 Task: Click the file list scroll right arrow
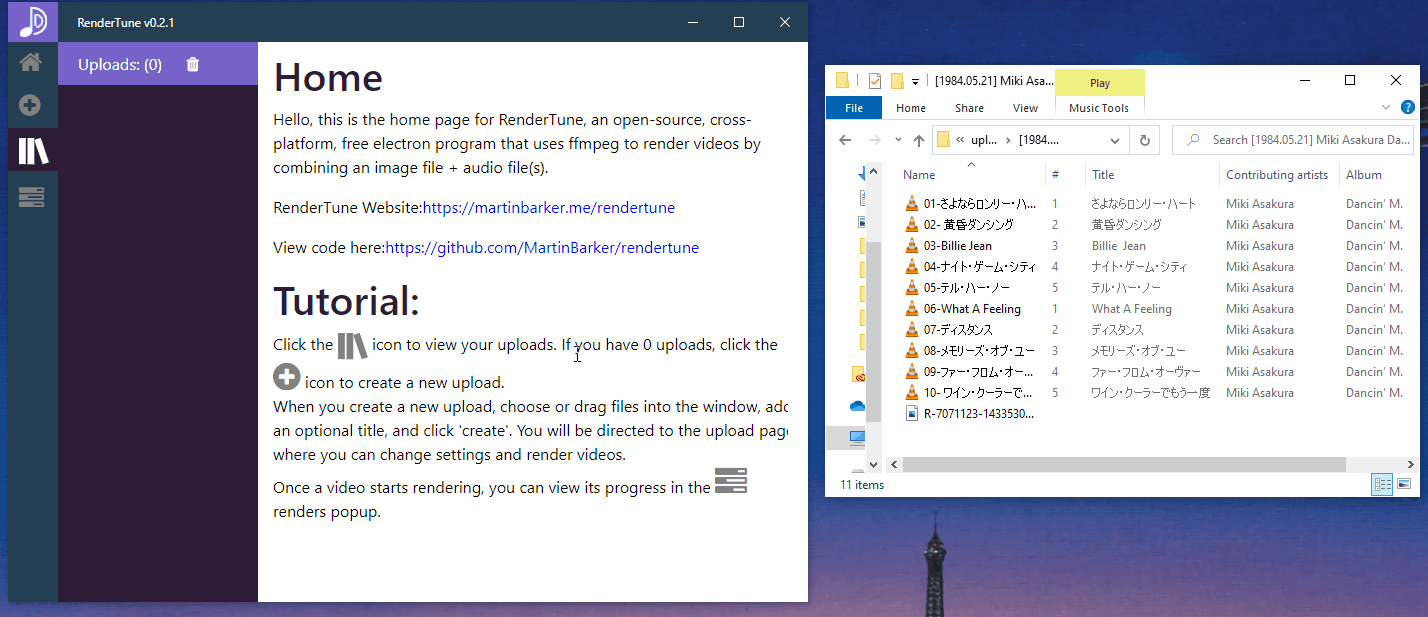click(x=1411, y=465)
